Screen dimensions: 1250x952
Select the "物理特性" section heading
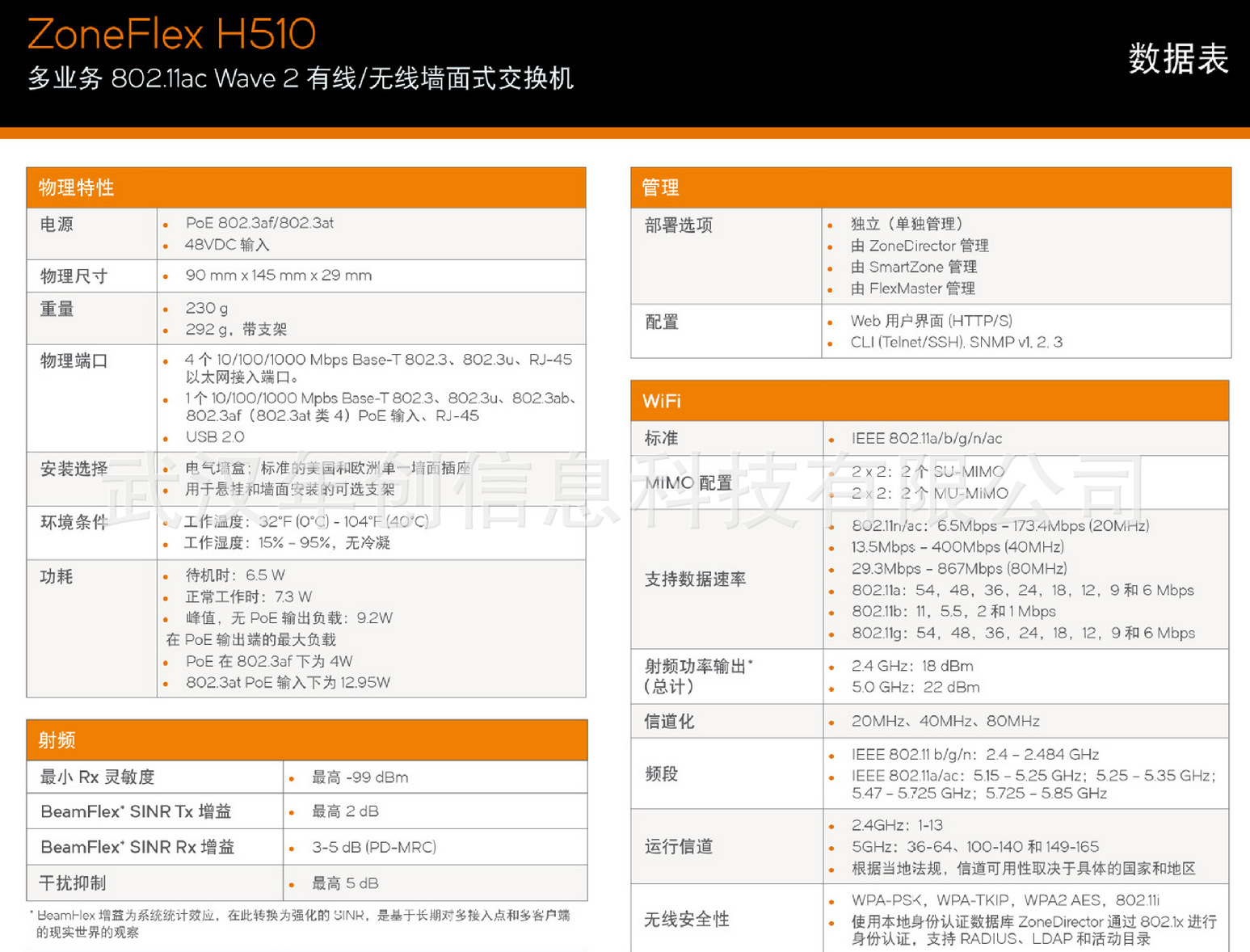pyautogui.click(x=76, y=188)
